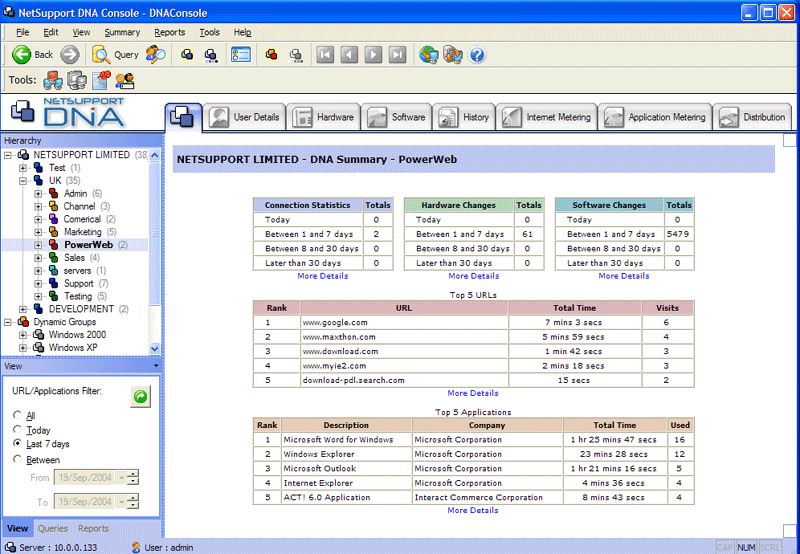Select the Summary icon tab

coord(183,117)
